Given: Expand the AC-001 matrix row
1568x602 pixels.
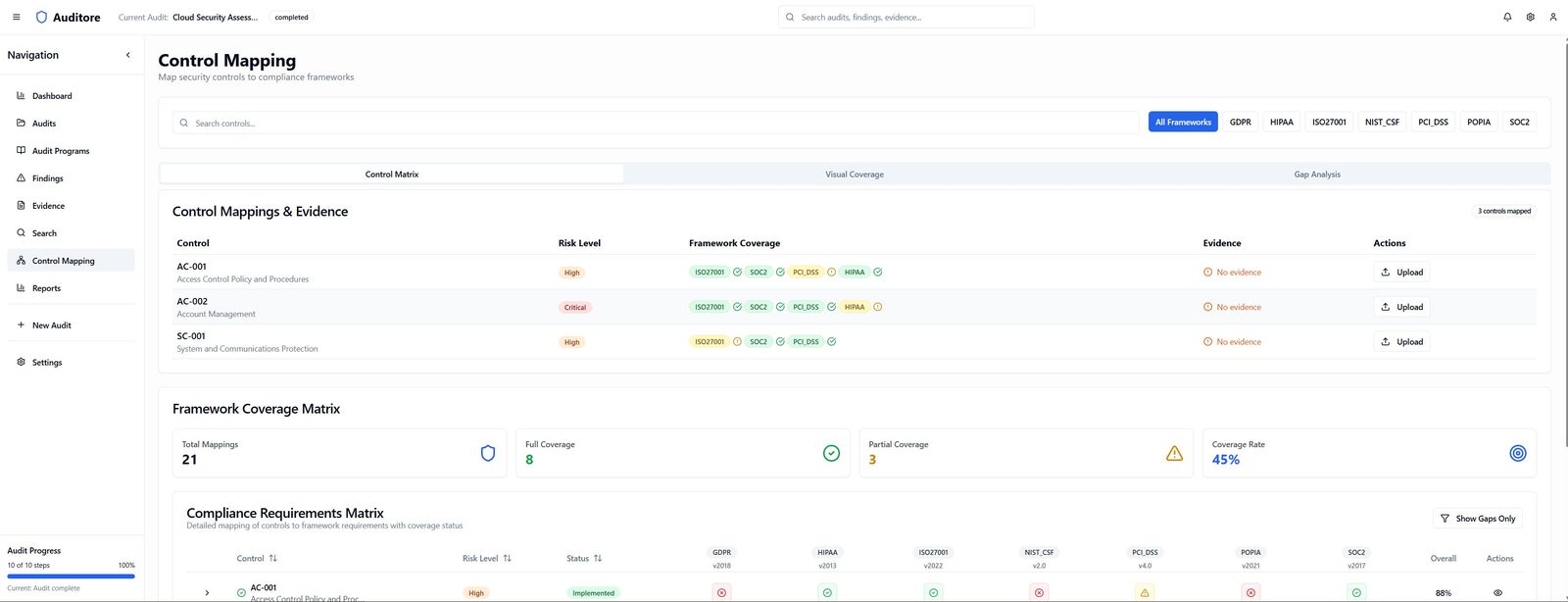Looking at the screenshot, I should coord(207,593).
